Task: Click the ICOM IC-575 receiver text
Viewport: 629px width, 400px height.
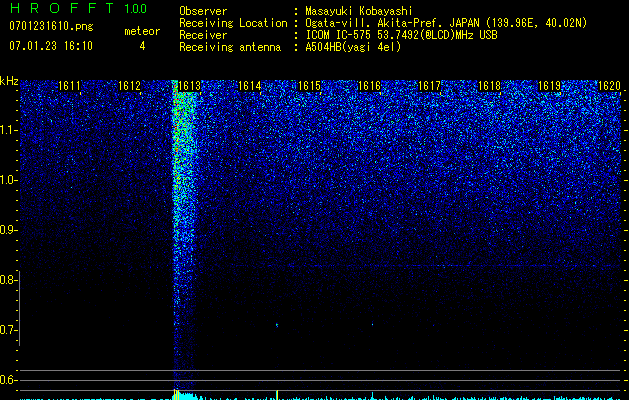Action: 401,35
